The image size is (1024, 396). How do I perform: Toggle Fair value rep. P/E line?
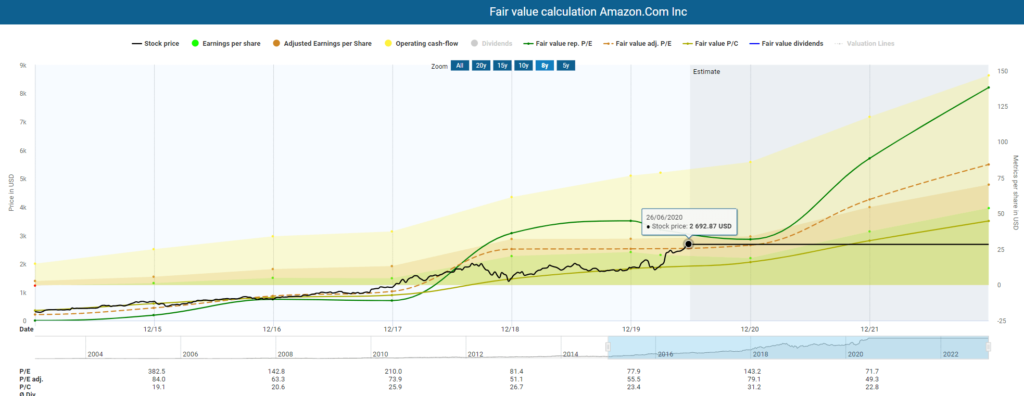[x=557, y=44]
